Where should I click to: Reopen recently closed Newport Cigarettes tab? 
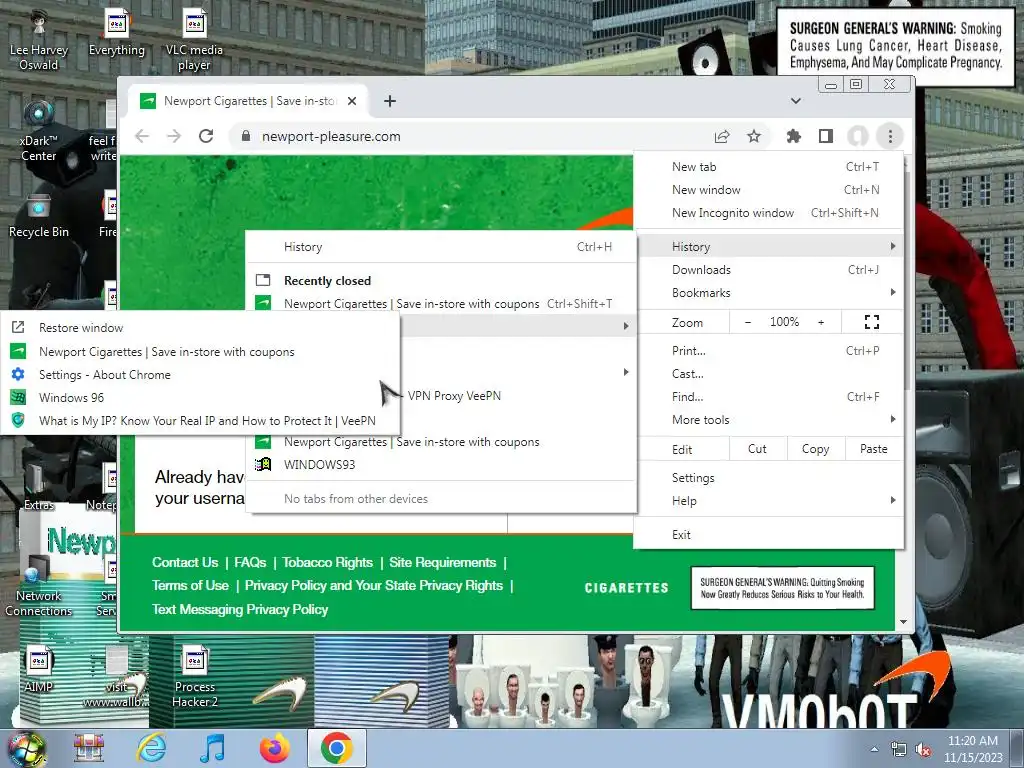click(x=441, y=304)
